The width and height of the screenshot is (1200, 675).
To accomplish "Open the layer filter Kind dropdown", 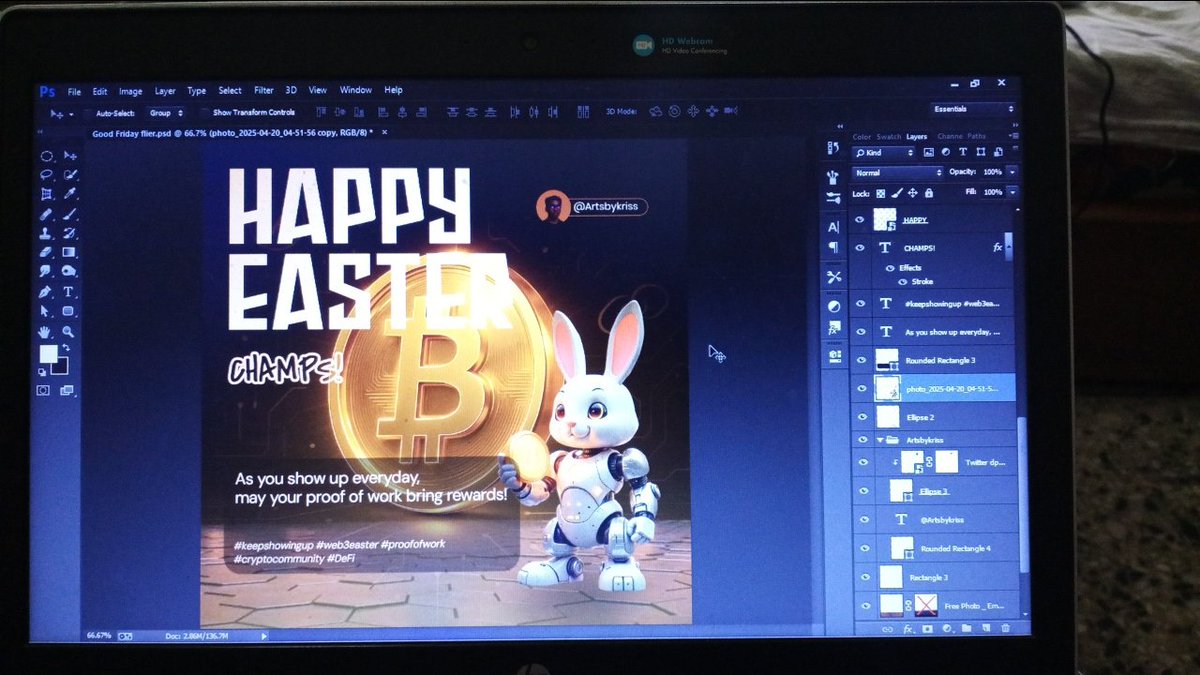I will [885, 153].
